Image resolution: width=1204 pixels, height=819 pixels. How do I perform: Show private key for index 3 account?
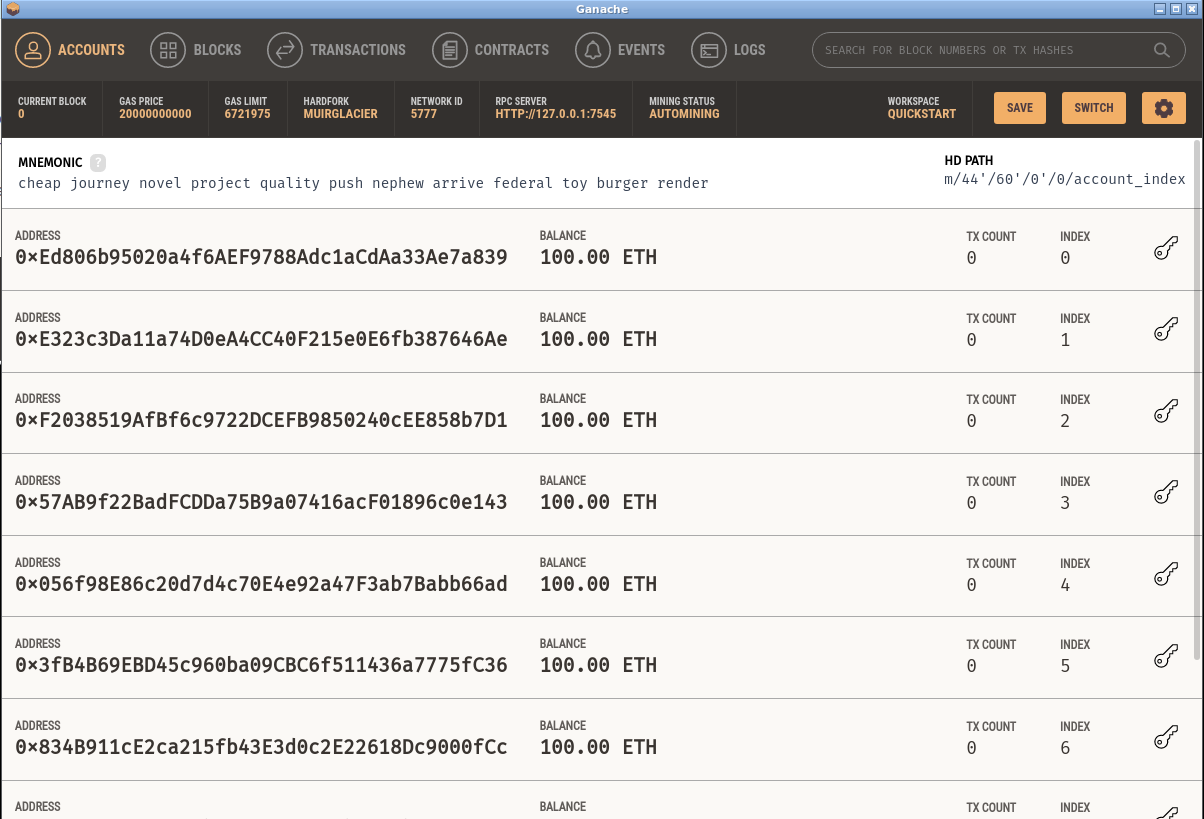(x=1166, y=494)
